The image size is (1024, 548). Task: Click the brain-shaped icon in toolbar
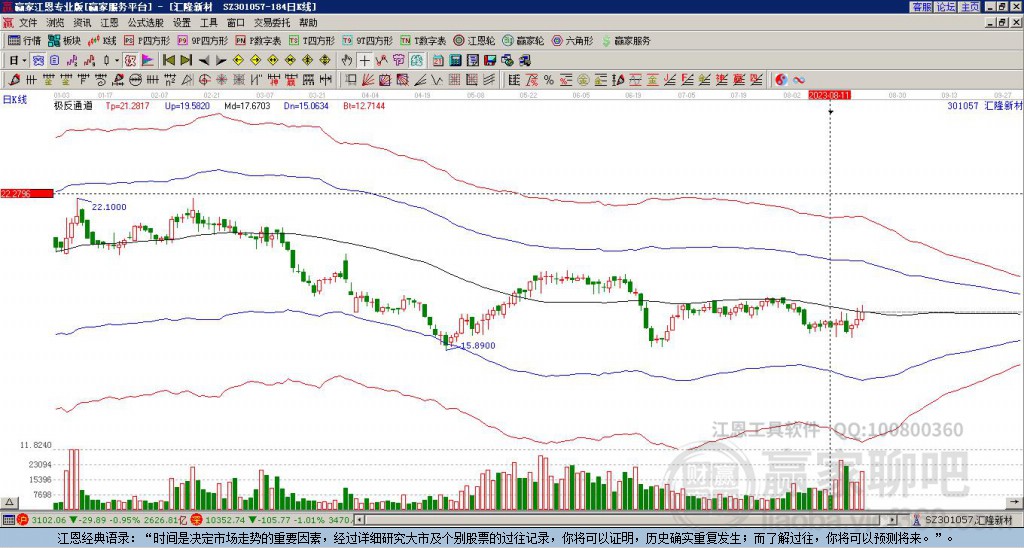(417, 61)
